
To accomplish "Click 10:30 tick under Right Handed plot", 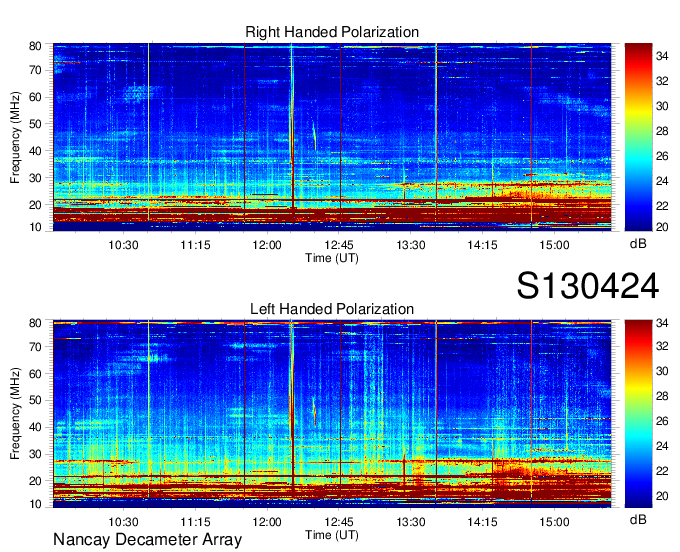I will [123, 245].
